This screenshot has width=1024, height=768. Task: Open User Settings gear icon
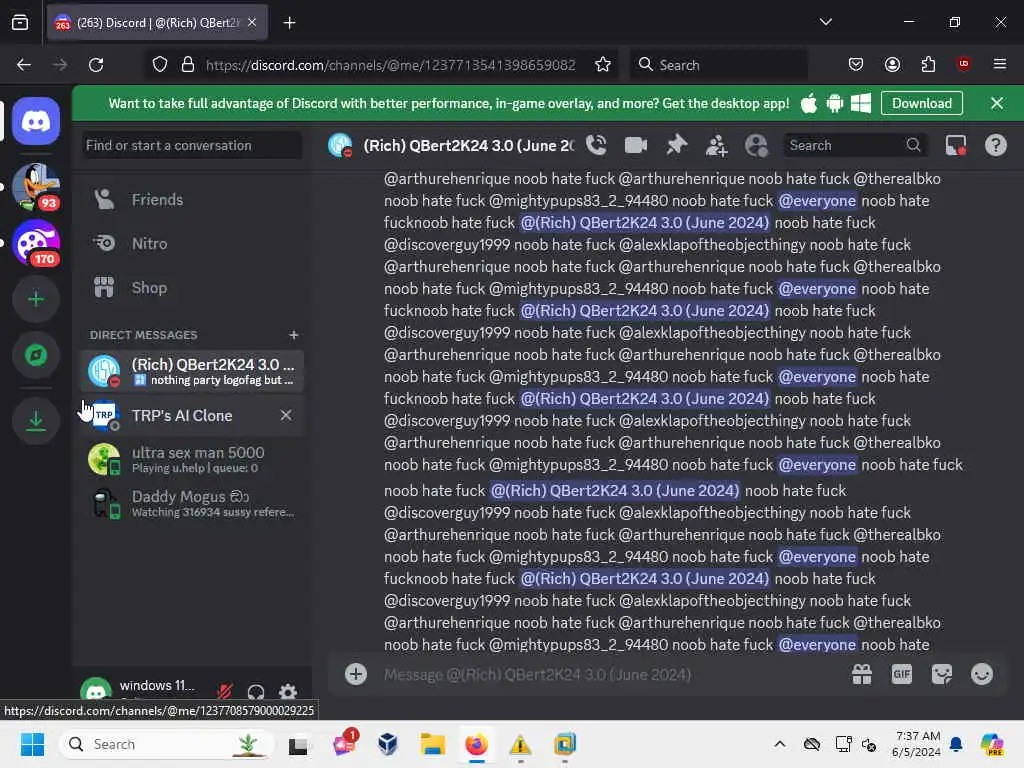[x=288, y=691]
